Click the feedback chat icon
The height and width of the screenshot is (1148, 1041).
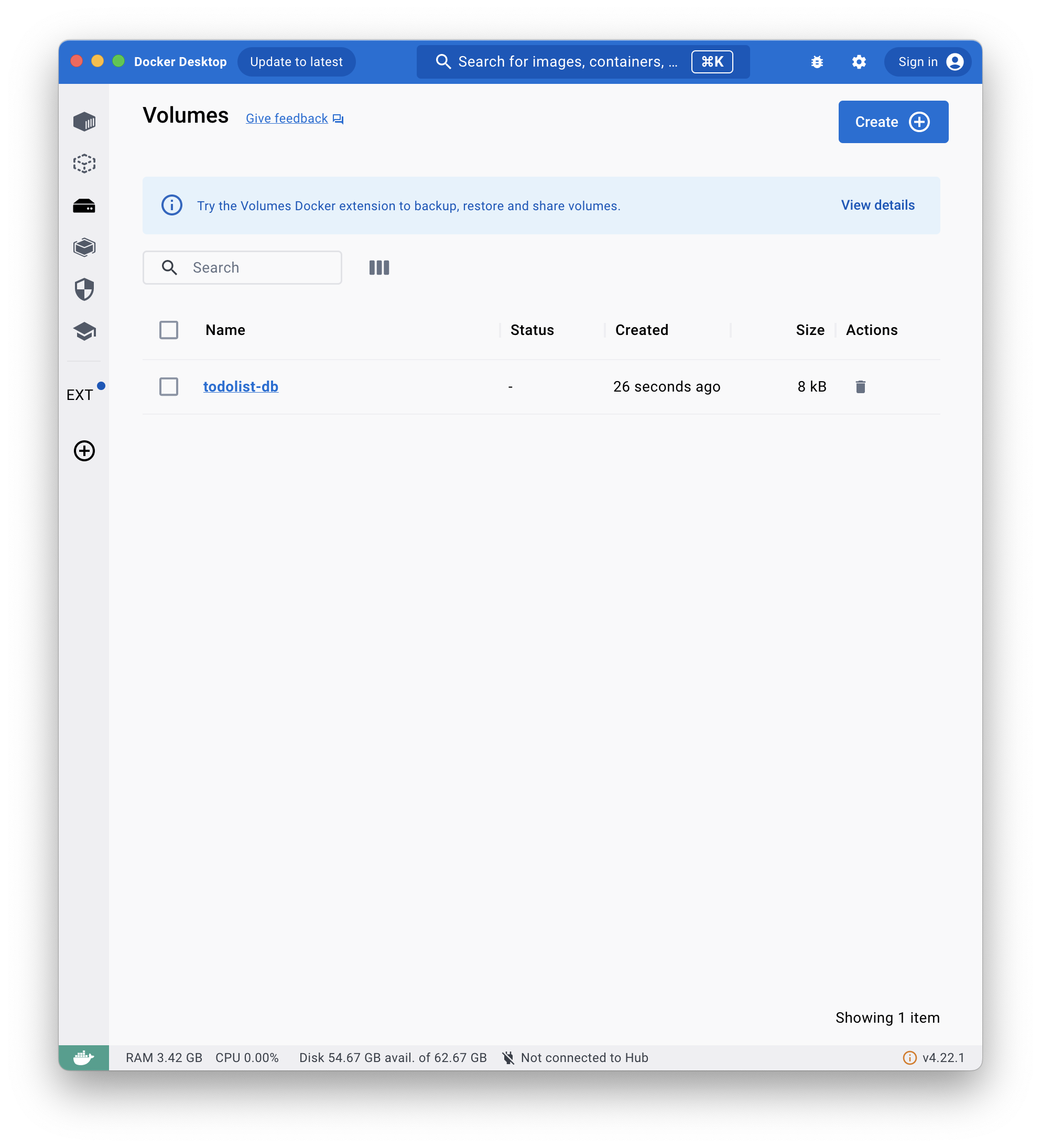(x=338, y=118)
